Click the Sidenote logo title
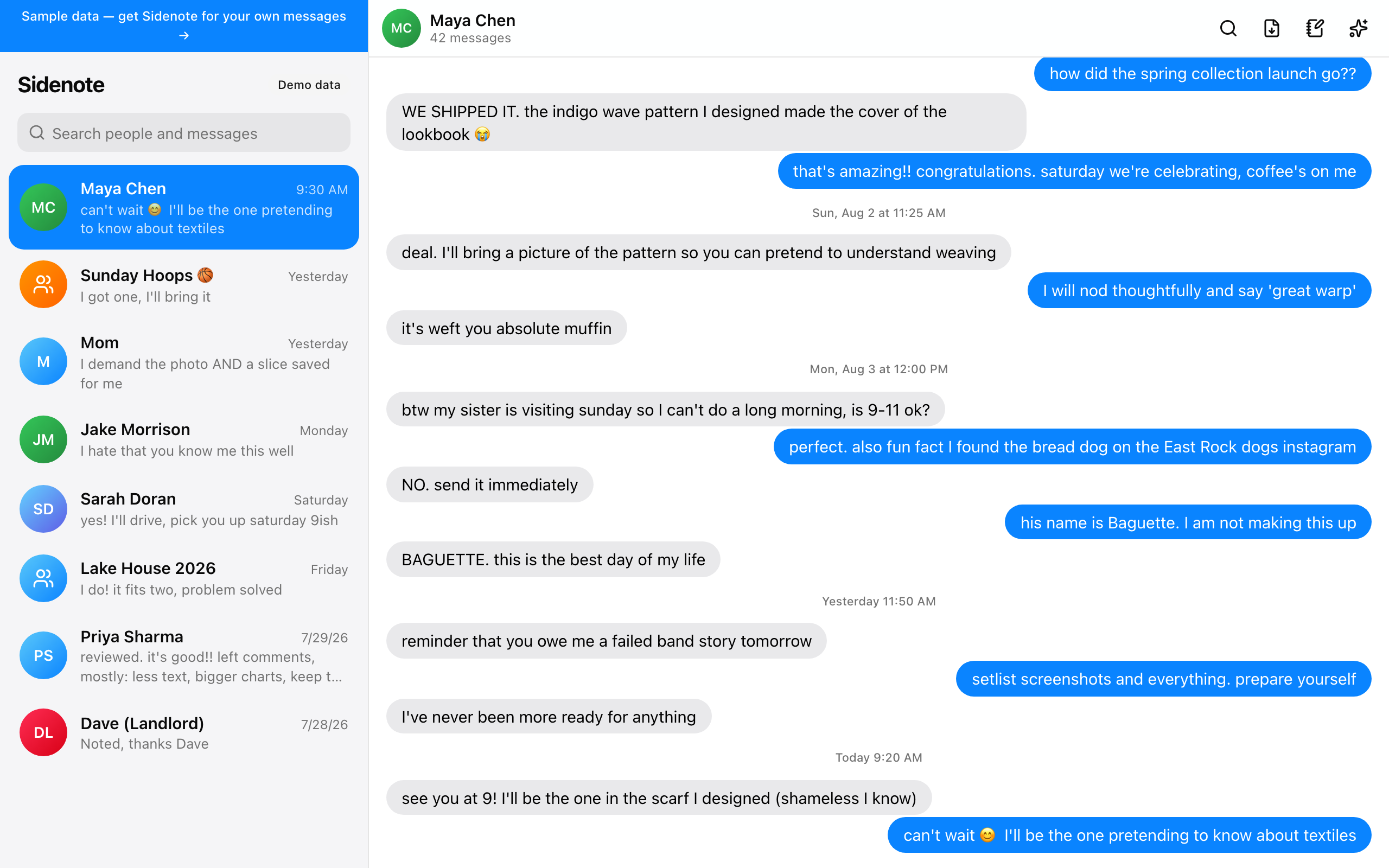The width and height of the screenshot is (1389, 868). point(61,85)
